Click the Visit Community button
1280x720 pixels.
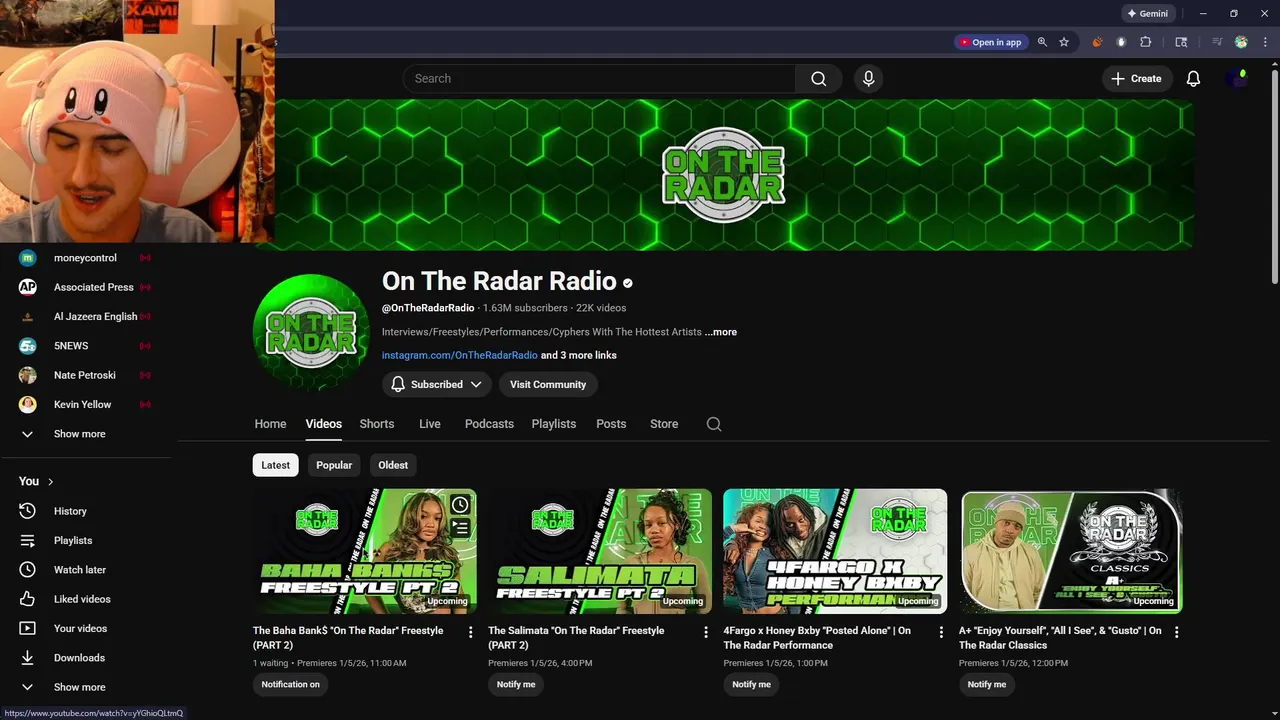(548, 384)
